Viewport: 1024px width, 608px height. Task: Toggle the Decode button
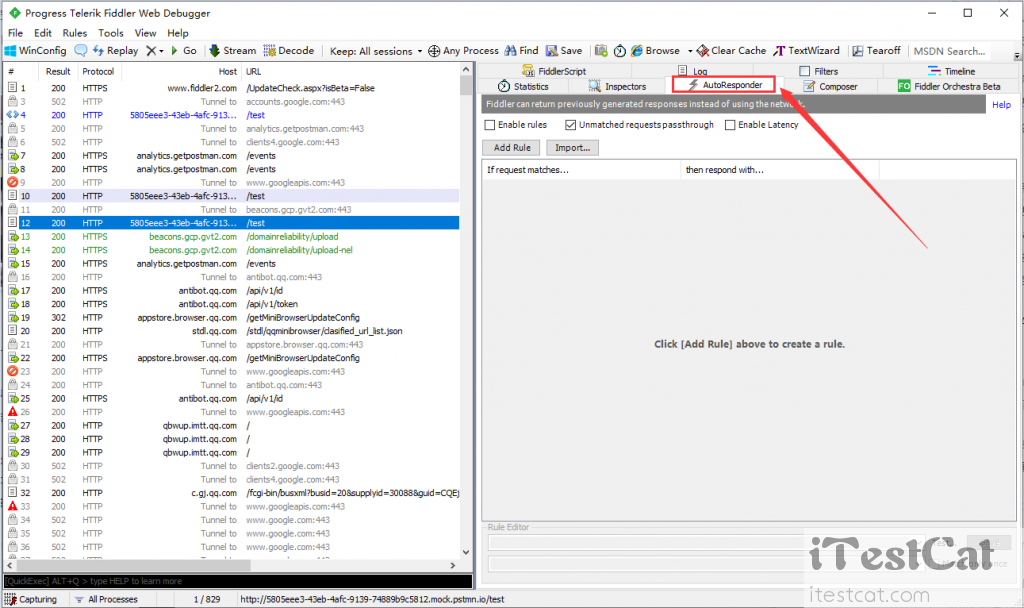[x=289, y=51]
